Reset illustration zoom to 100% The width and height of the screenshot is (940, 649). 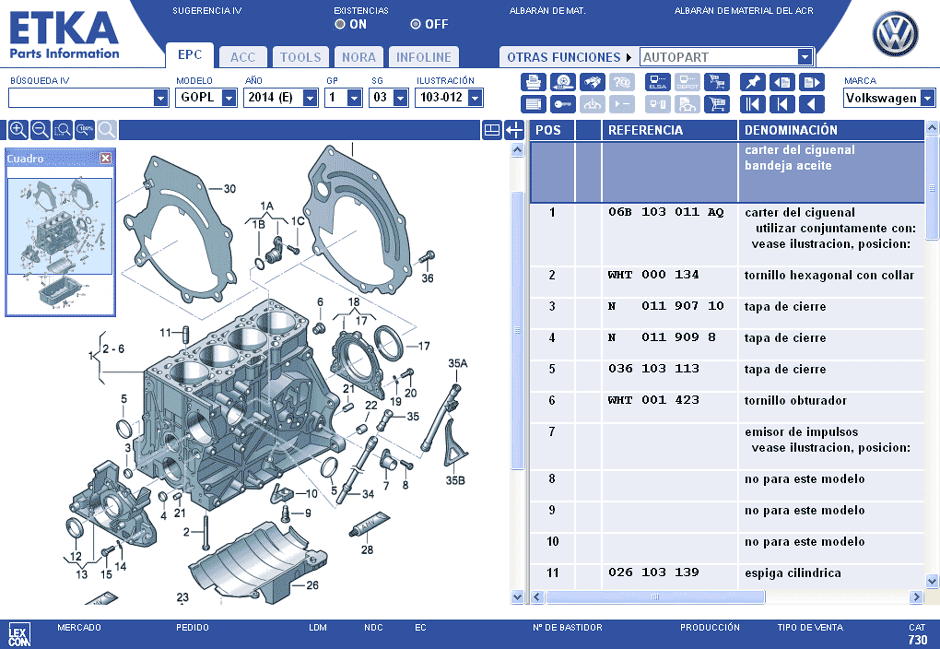point(85,129)
